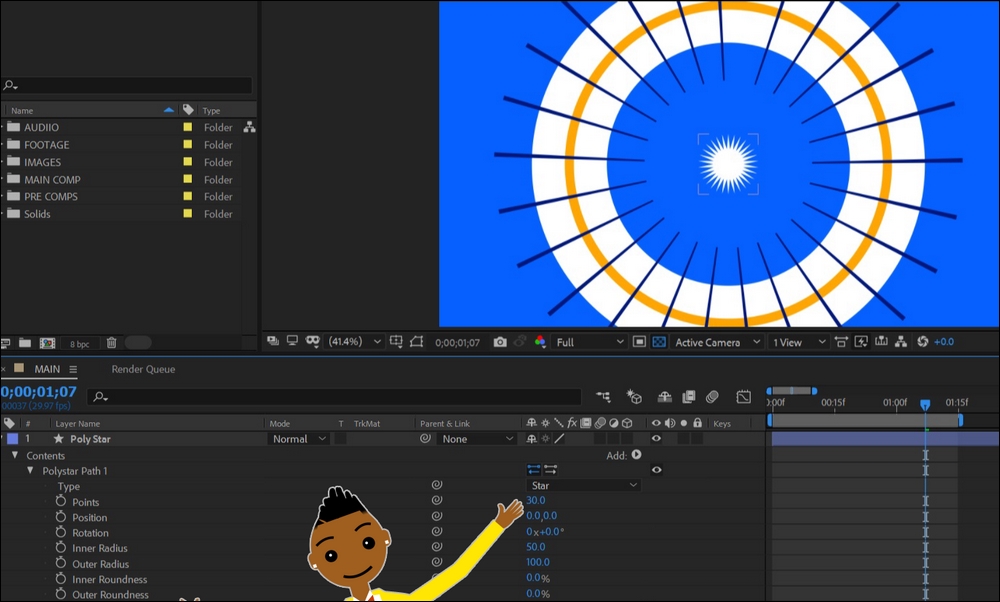Screen dimensions: 1000x602
Task: Open the polystar Type Star dropdown
Action: click(x=584, y=485)
